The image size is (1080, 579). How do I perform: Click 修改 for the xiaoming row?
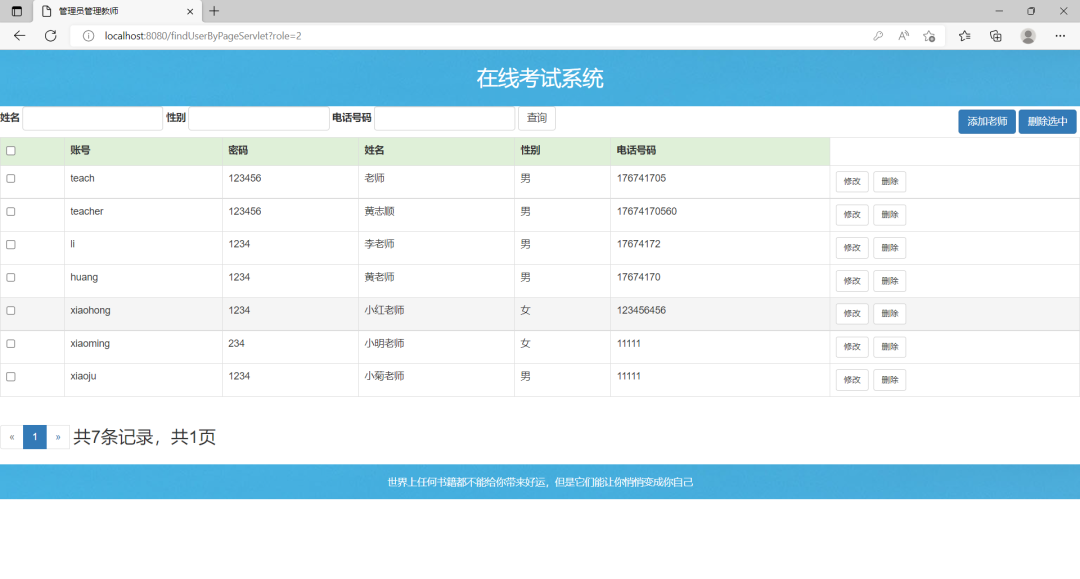852,347
